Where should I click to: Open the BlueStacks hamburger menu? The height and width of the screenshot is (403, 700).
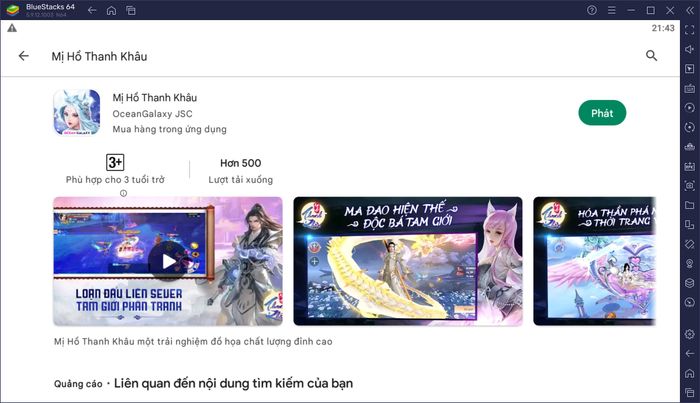click(x=612, y=10)
